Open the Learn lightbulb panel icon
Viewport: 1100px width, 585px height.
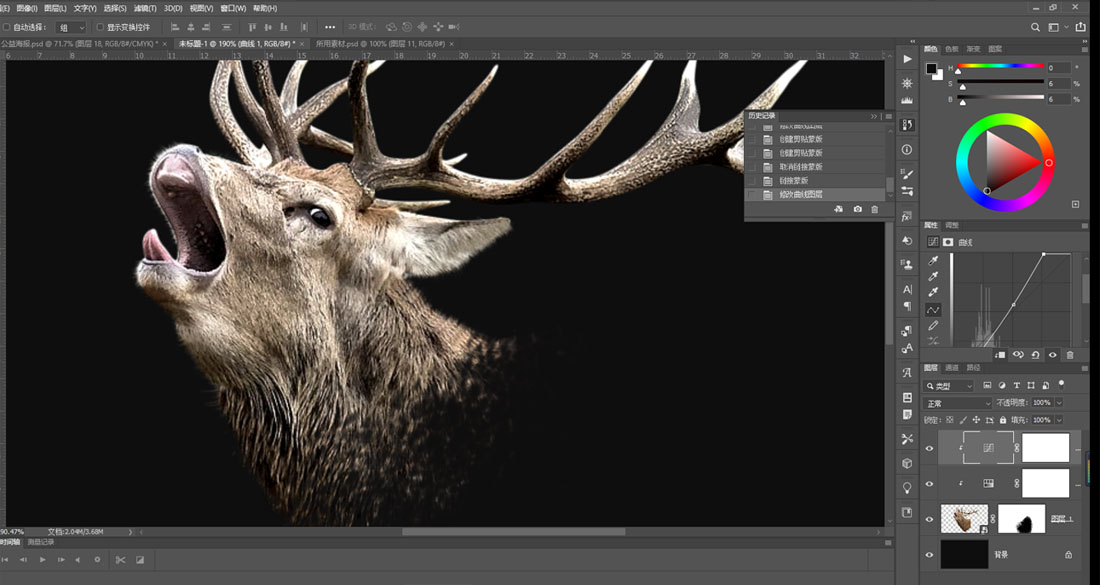(908, 488)
